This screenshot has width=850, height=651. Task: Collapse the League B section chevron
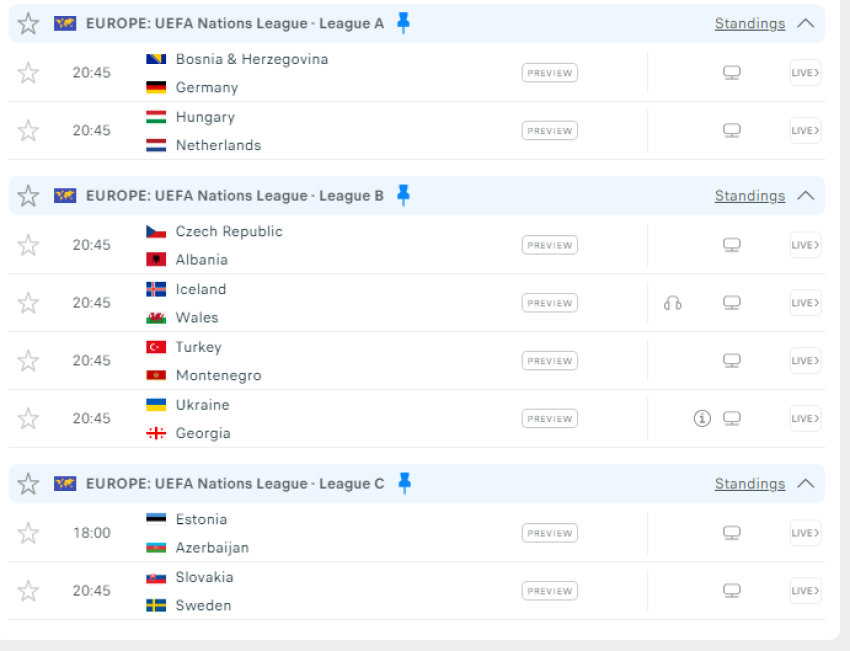pos(806,195)
